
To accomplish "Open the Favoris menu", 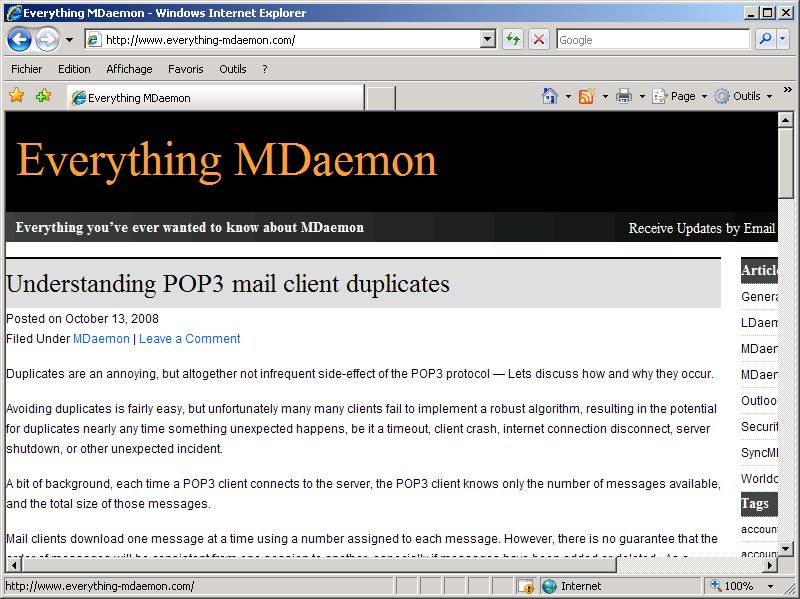I will (186, 69).
